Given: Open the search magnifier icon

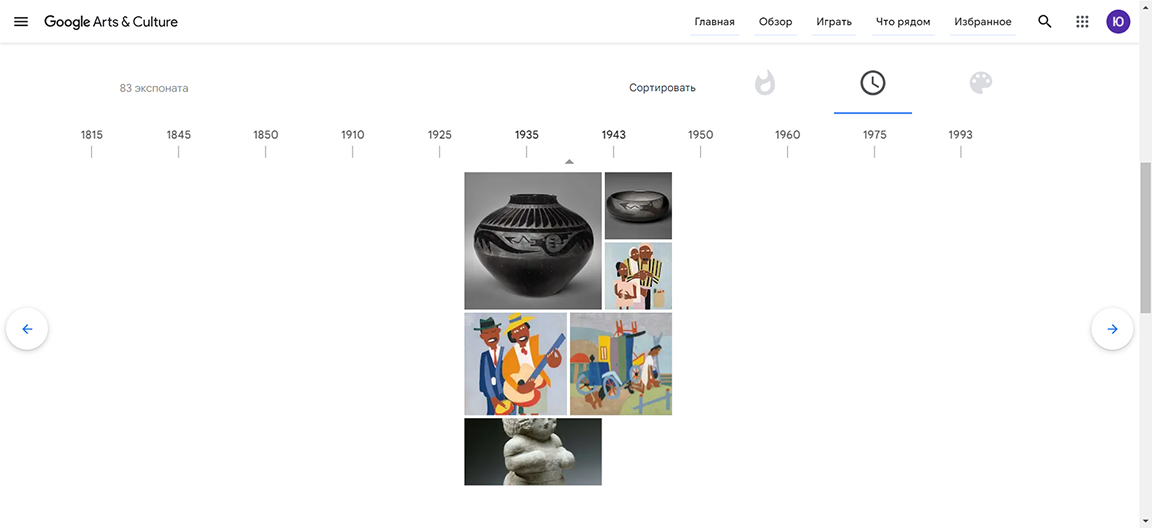Looking at the screenshot, I should (1044, 21).
